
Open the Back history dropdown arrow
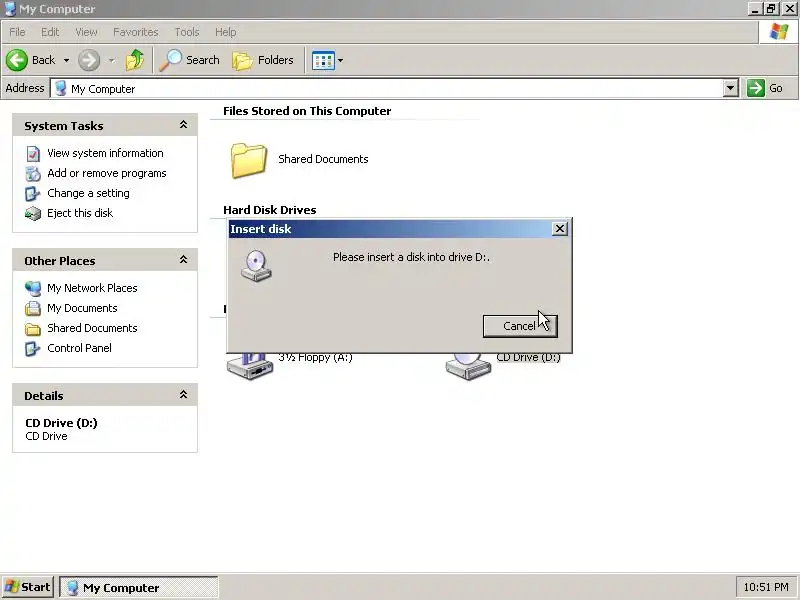66,60
